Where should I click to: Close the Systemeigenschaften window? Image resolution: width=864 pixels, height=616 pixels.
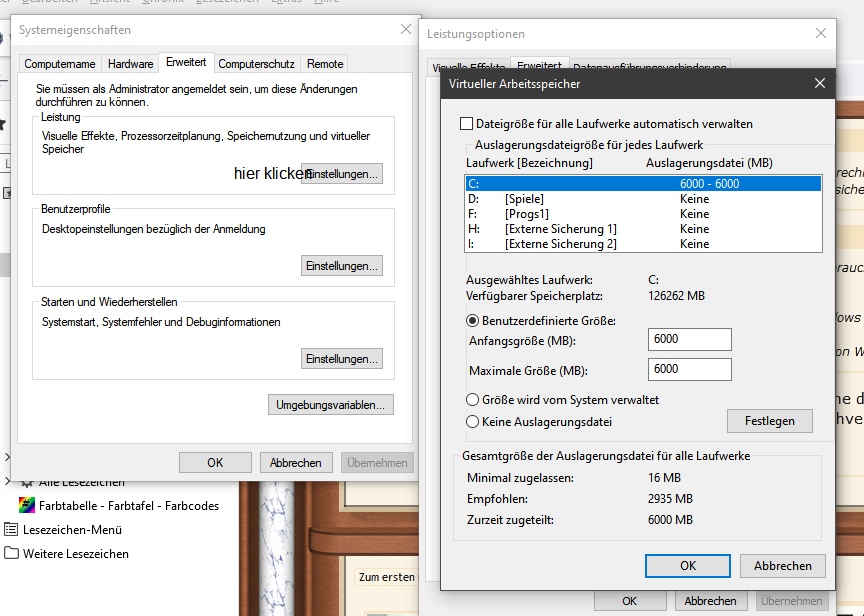[x=405, y=30]
